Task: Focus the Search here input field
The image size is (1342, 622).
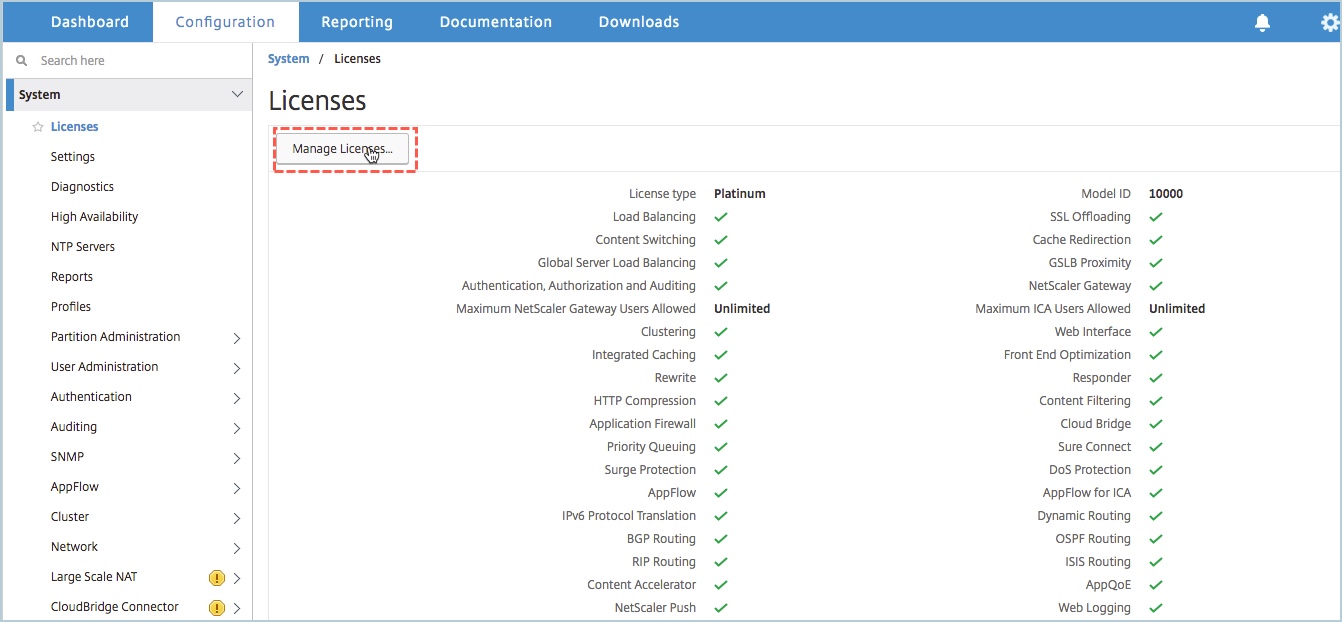Action: (x=128, y=61)
